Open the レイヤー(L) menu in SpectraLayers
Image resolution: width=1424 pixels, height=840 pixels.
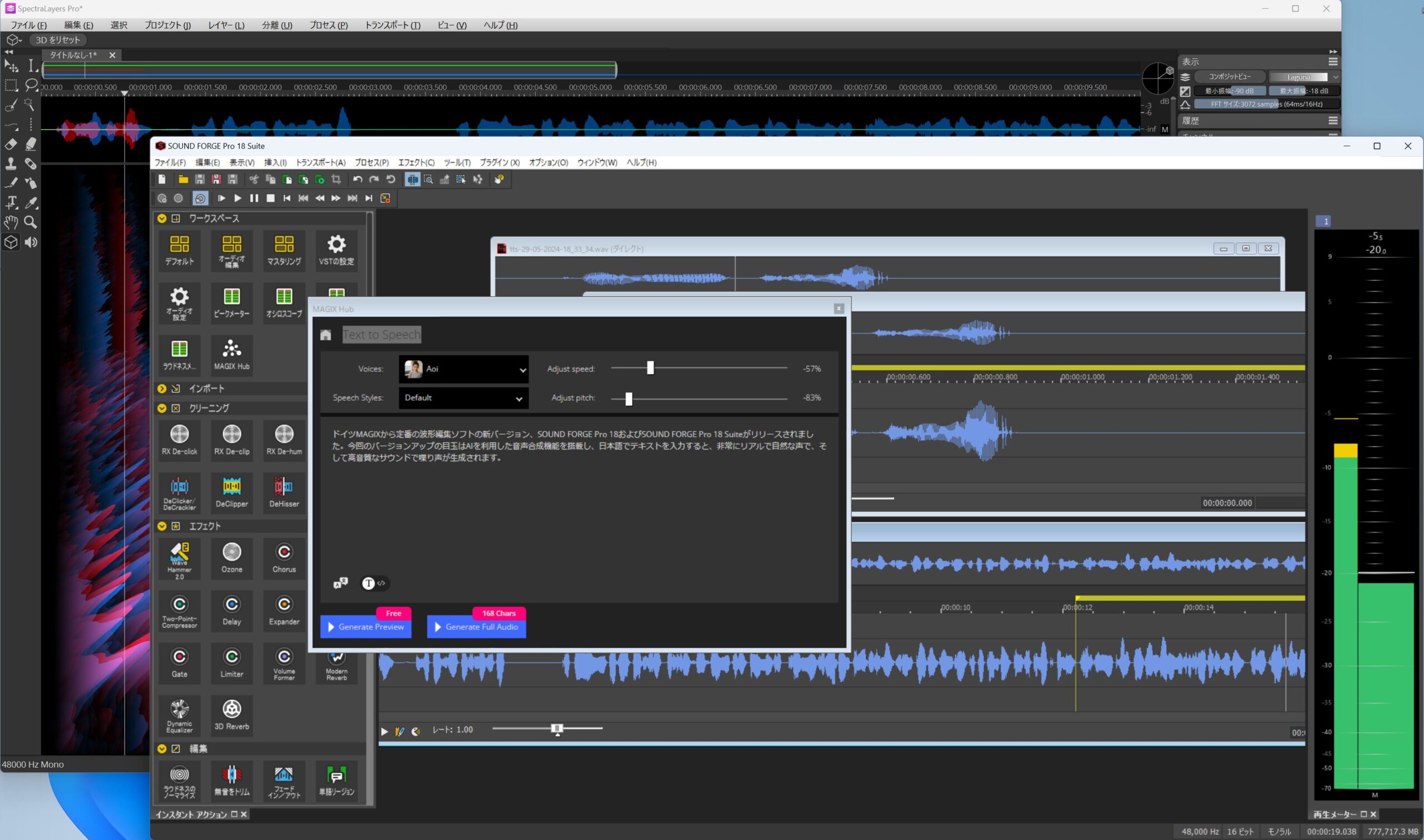click(226, 25)
